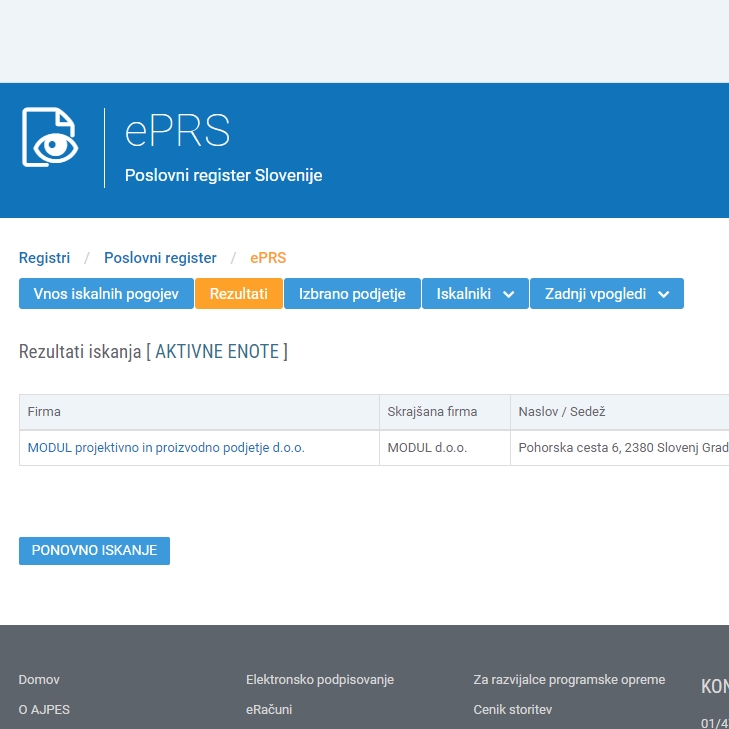Viewport: 729px width, 729px height.
Task: Expand the Zadnji vpogledi dropdown
Action: [x=607, y=294]
